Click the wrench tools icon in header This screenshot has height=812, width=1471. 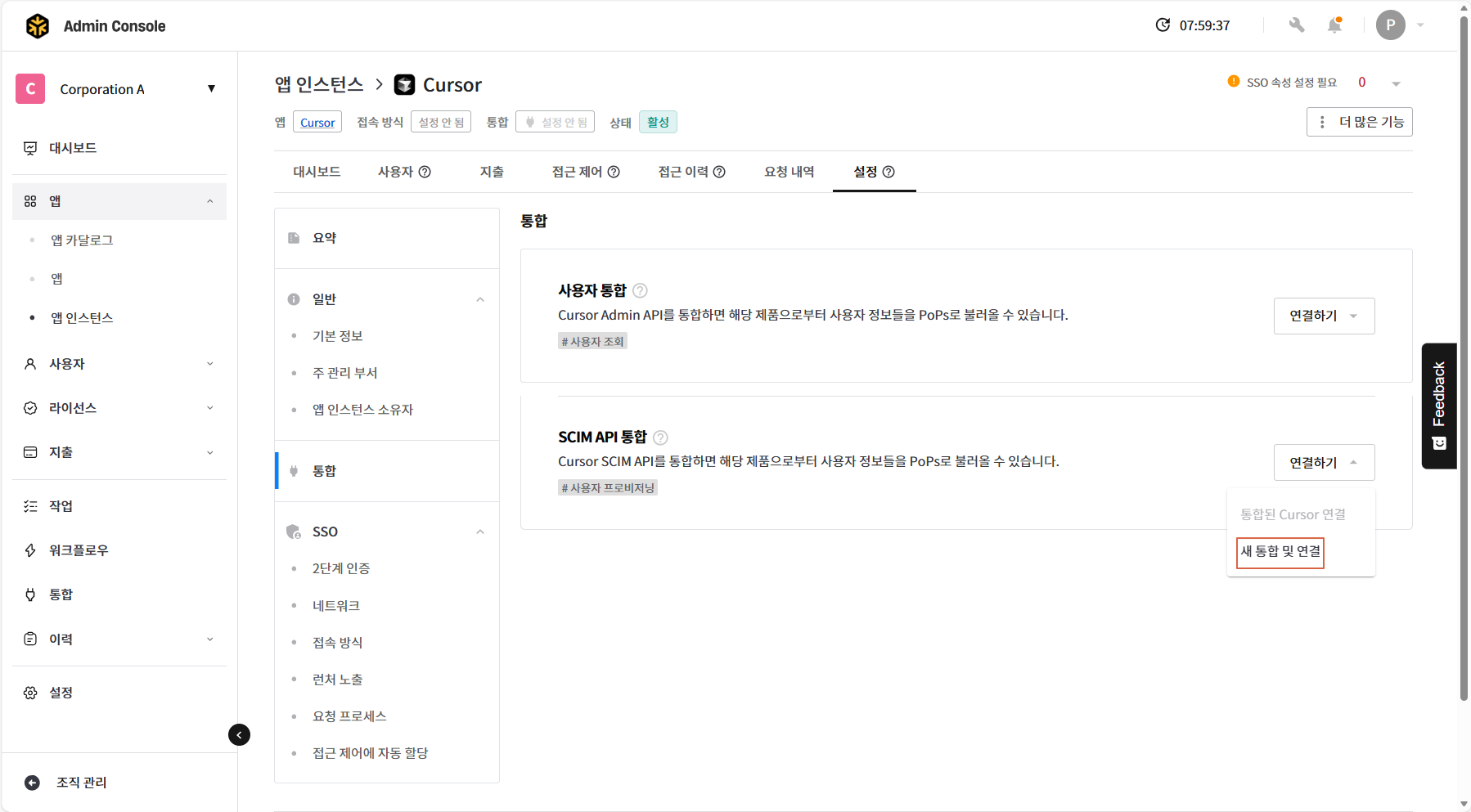click(1296, 25)
